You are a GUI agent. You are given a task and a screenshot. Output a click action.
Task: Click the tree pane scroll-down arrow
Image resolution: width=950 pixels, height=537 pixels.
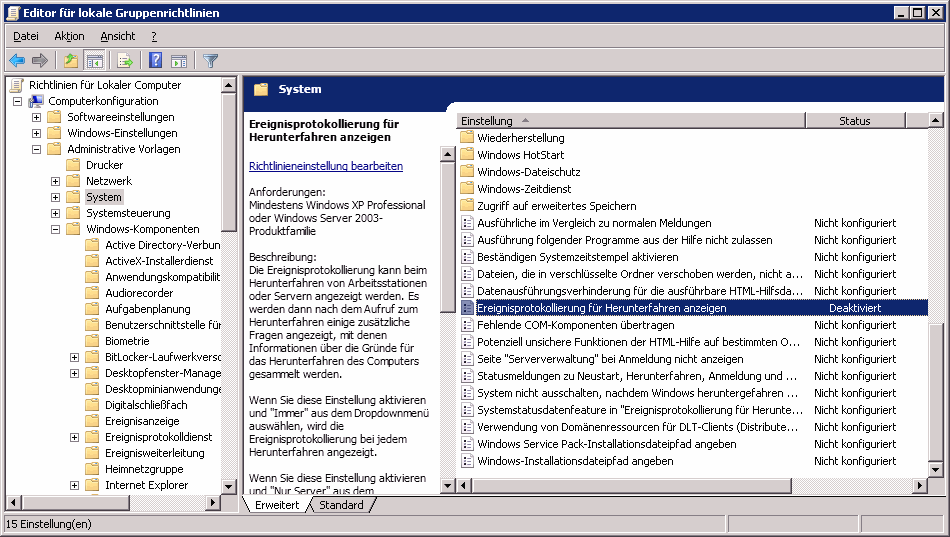(229, 487)
